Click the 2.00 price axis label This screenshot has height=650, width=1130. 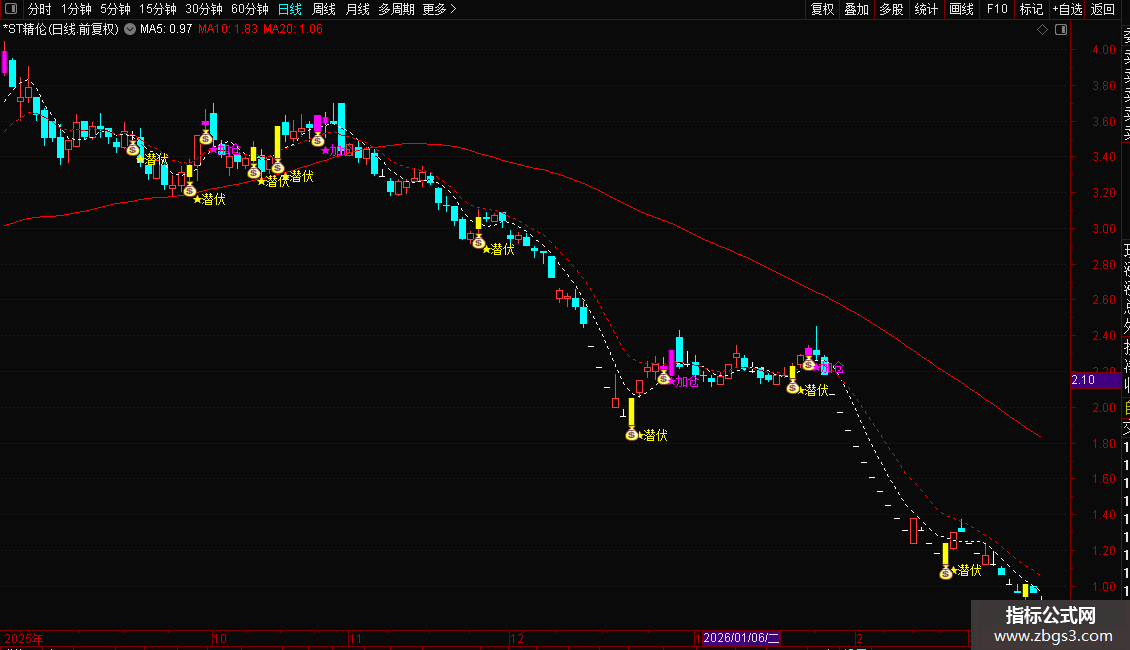tap(1103, 408)
